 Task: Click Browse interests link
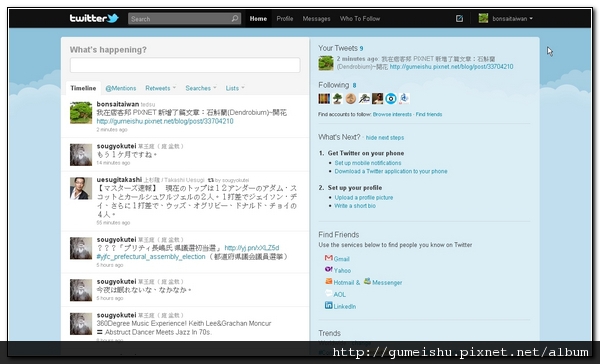tap(392, 114)
